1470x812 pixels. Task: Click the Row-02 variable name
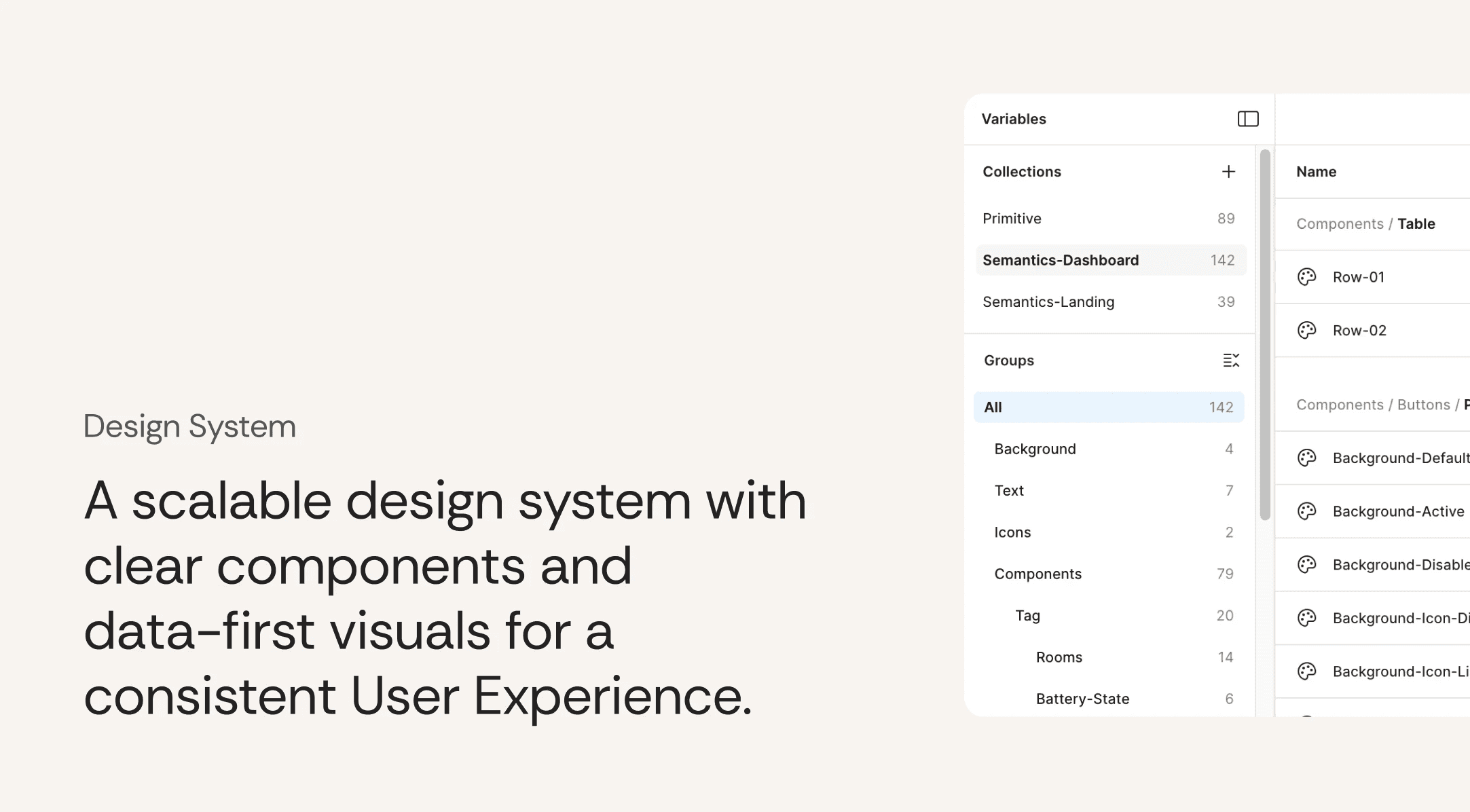(1359, 331)
